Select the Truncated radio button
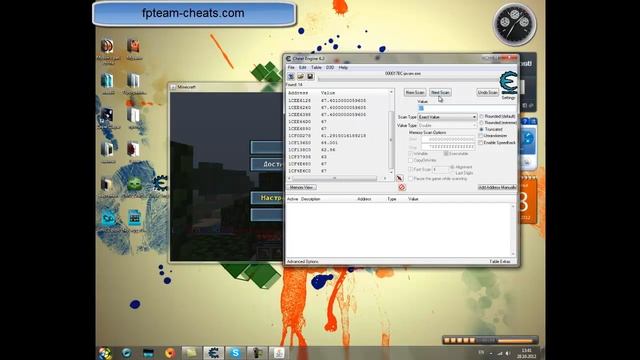This screenshot has width=640, height=360. tap(482, 129)
